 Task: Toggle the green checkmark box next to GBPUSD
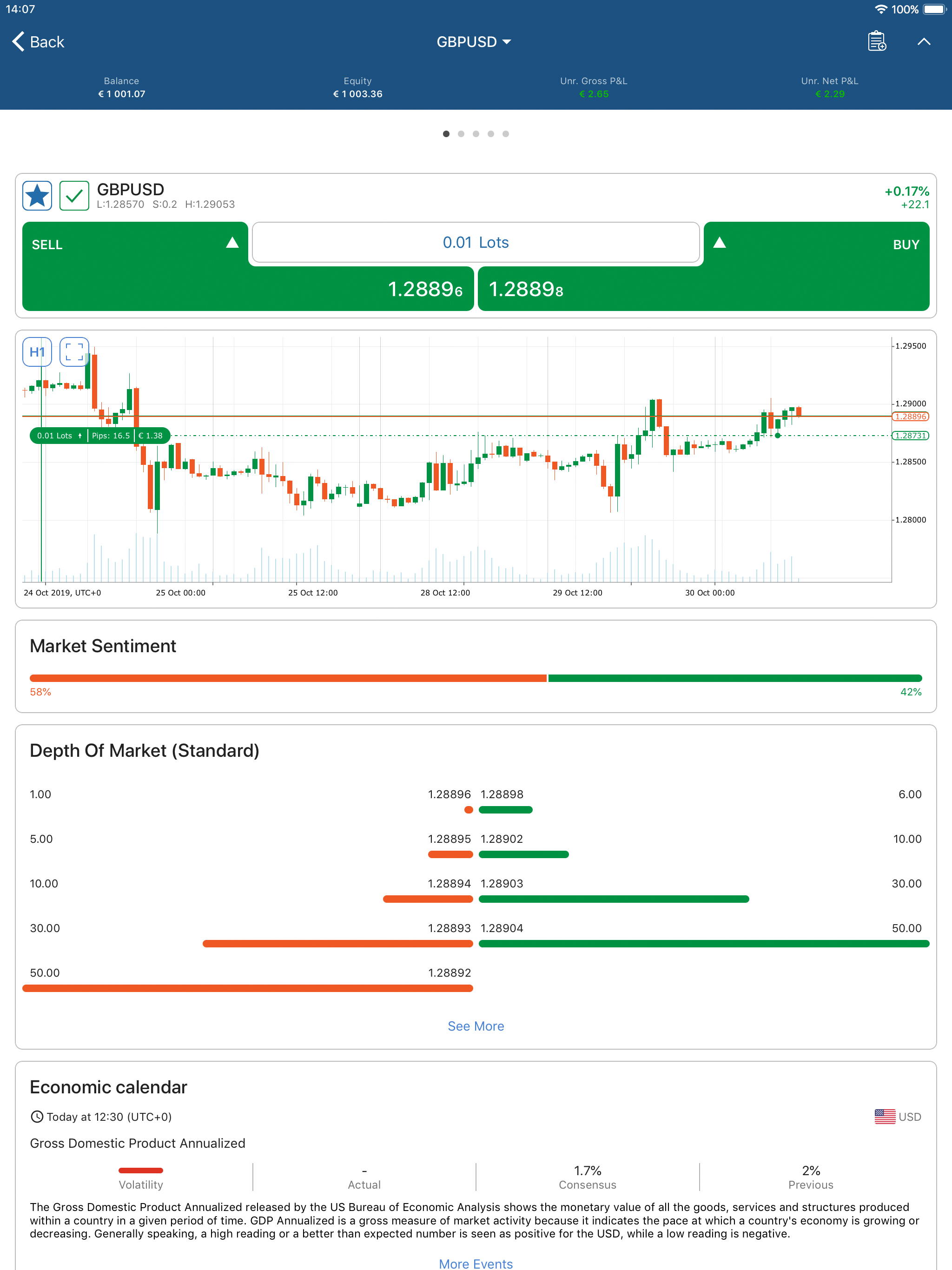tap(74, 196)
